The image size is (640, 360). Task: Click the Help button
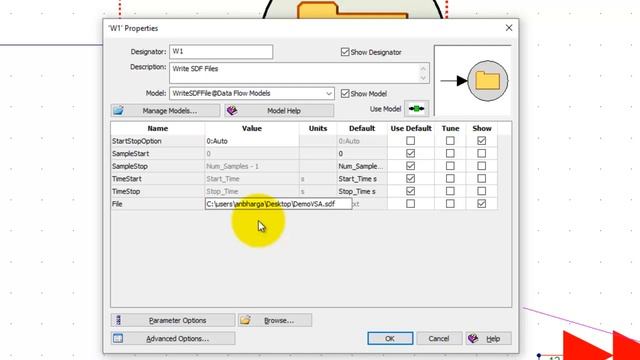click(488, 338)
